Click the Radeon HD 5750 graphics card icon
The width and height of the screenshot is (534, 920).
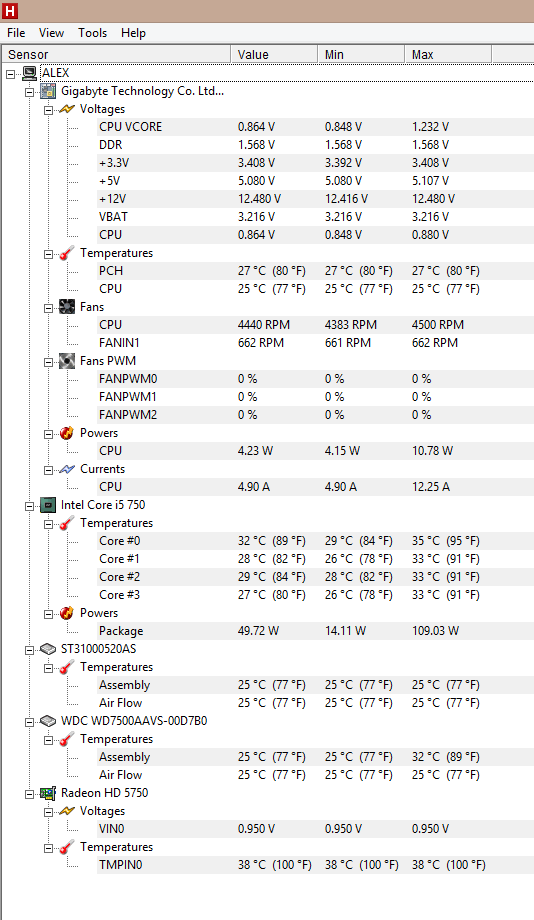(48, 793)
